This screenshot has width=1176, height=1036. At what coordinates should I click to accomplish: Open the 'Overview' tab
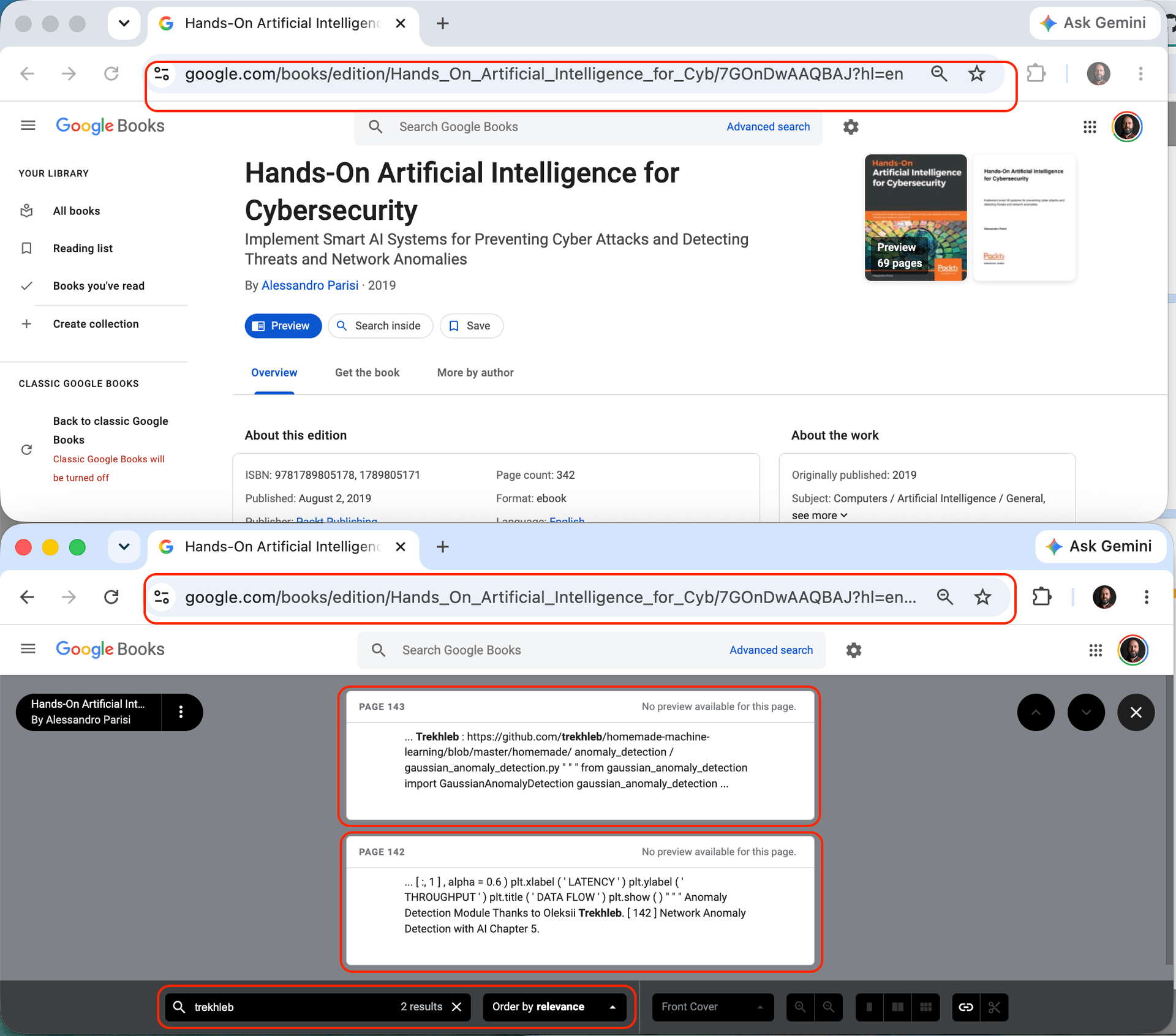[274, 373]
